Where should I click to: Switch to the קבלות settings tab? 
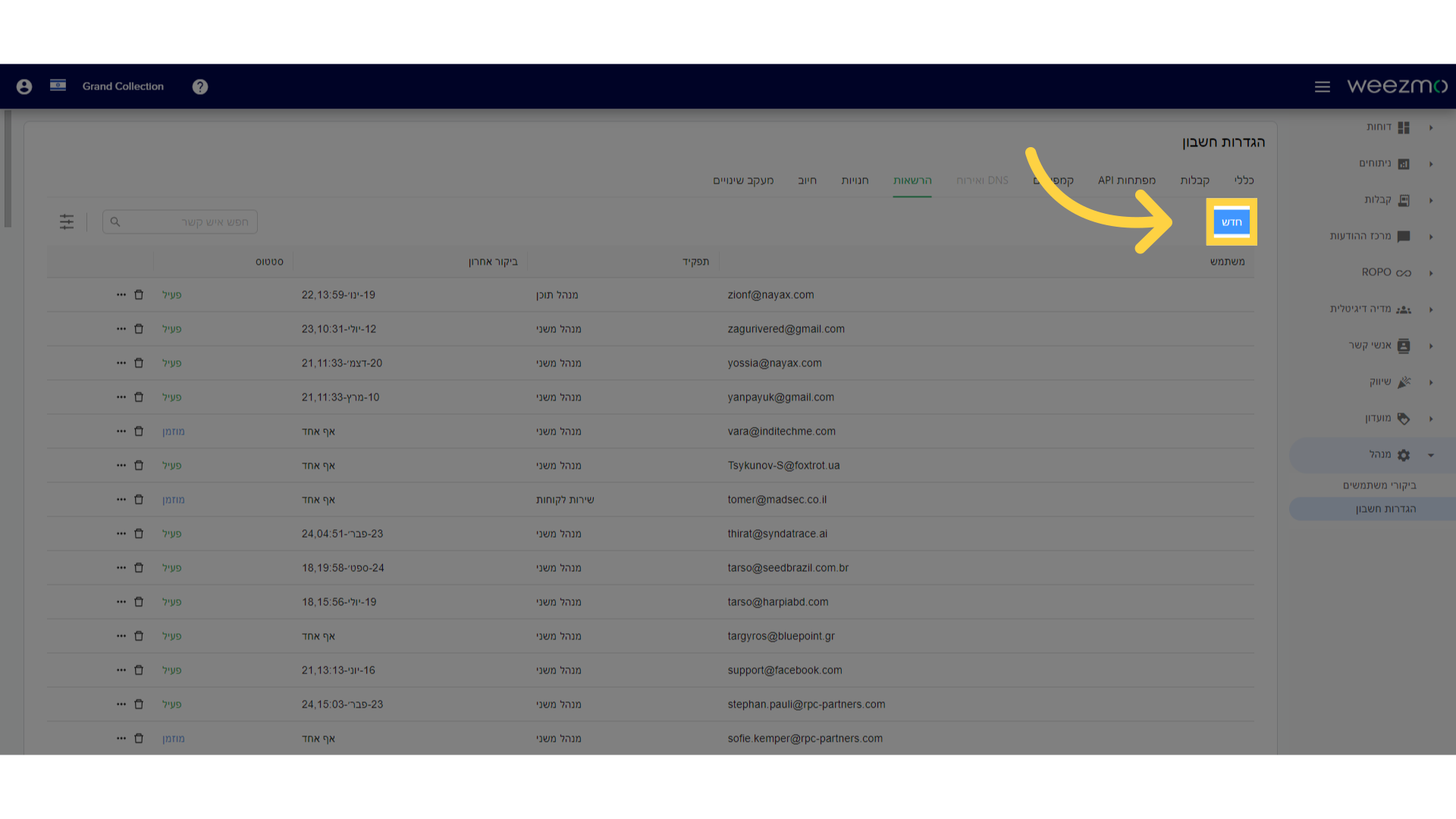1194,180
